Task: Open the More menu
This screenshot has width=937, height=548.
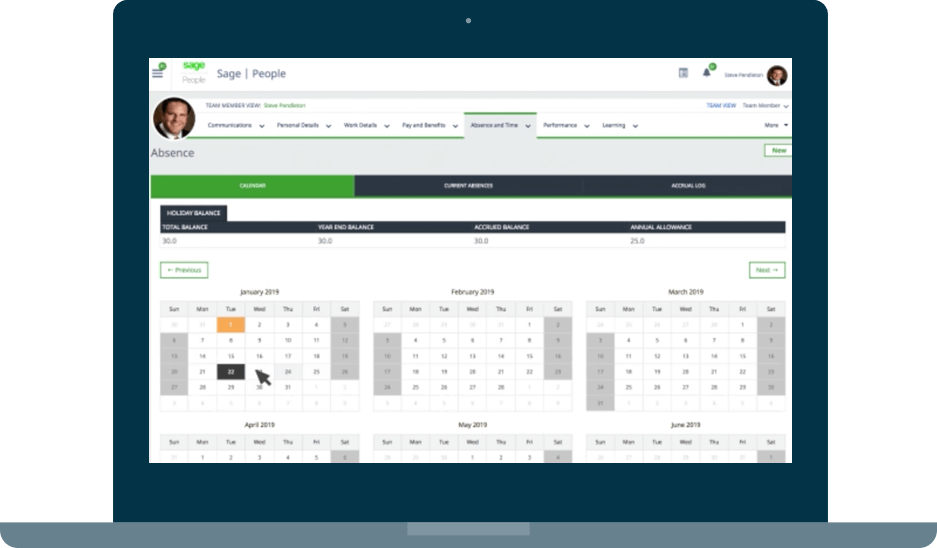Action: [776, 126]
